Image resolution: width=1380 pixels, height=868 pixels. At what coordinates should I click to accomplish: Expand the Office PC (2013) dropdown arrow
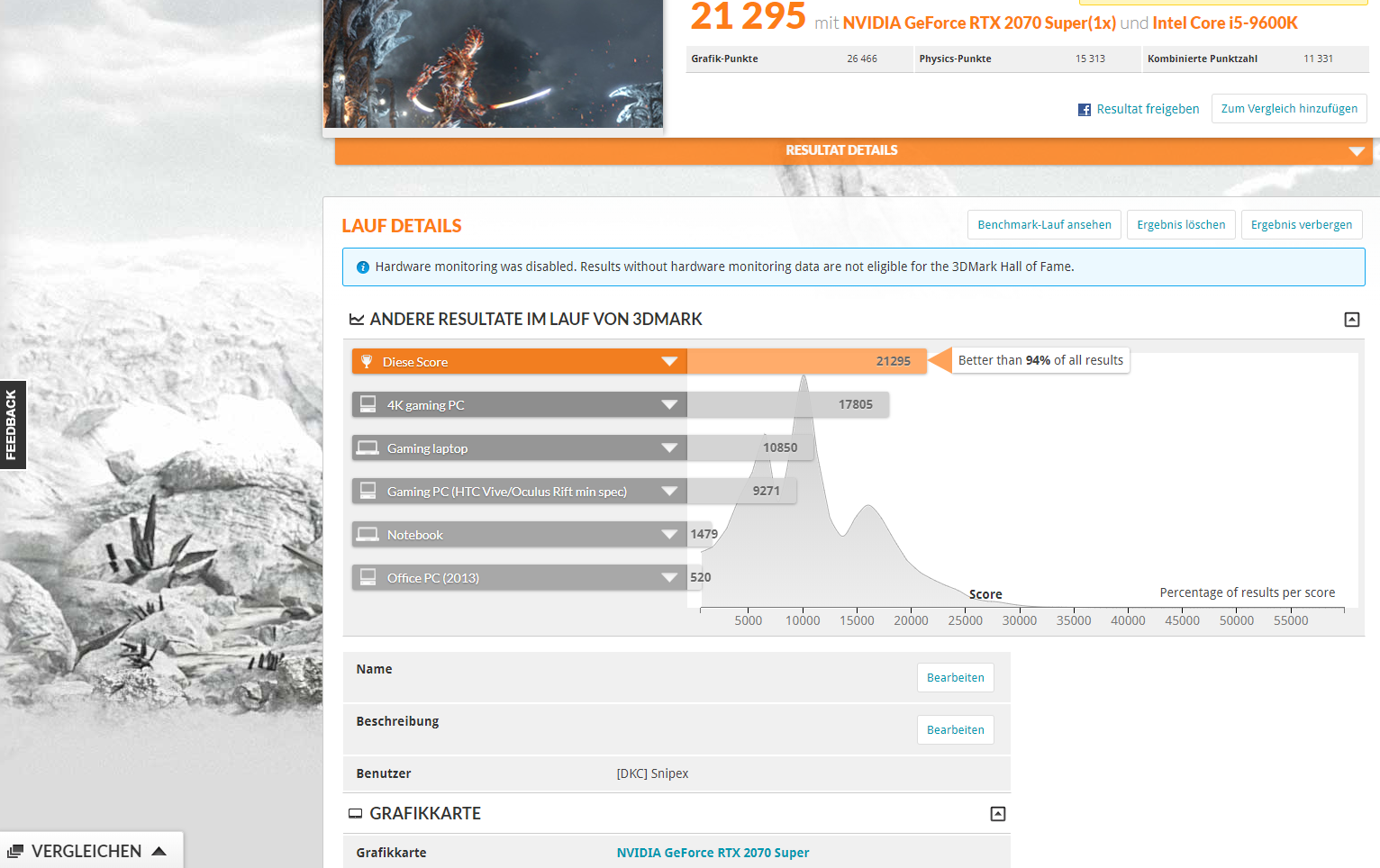[x=669, y=578]
